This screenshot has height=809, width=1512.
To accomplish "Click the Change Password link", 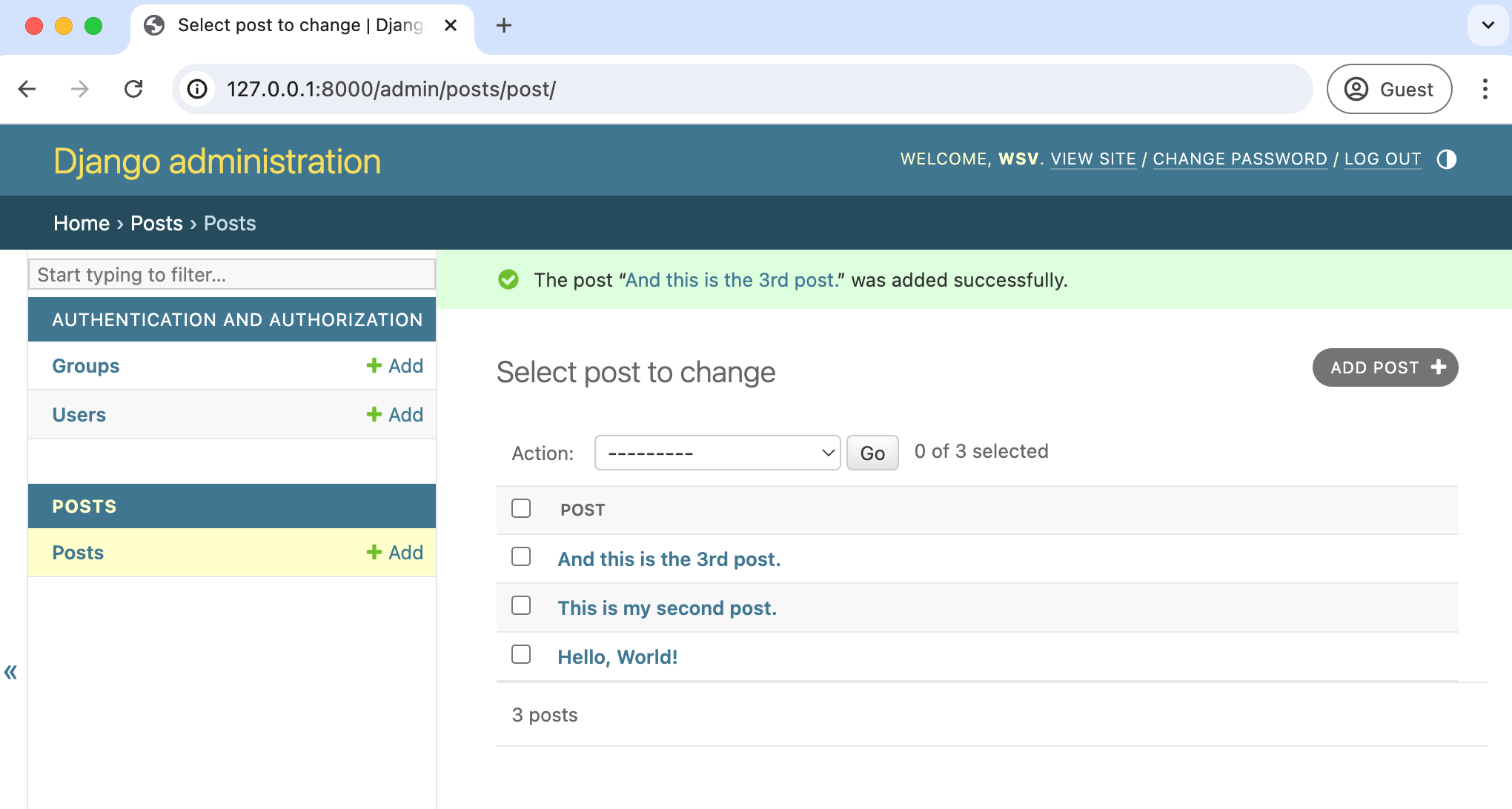I will (1240, 159).
